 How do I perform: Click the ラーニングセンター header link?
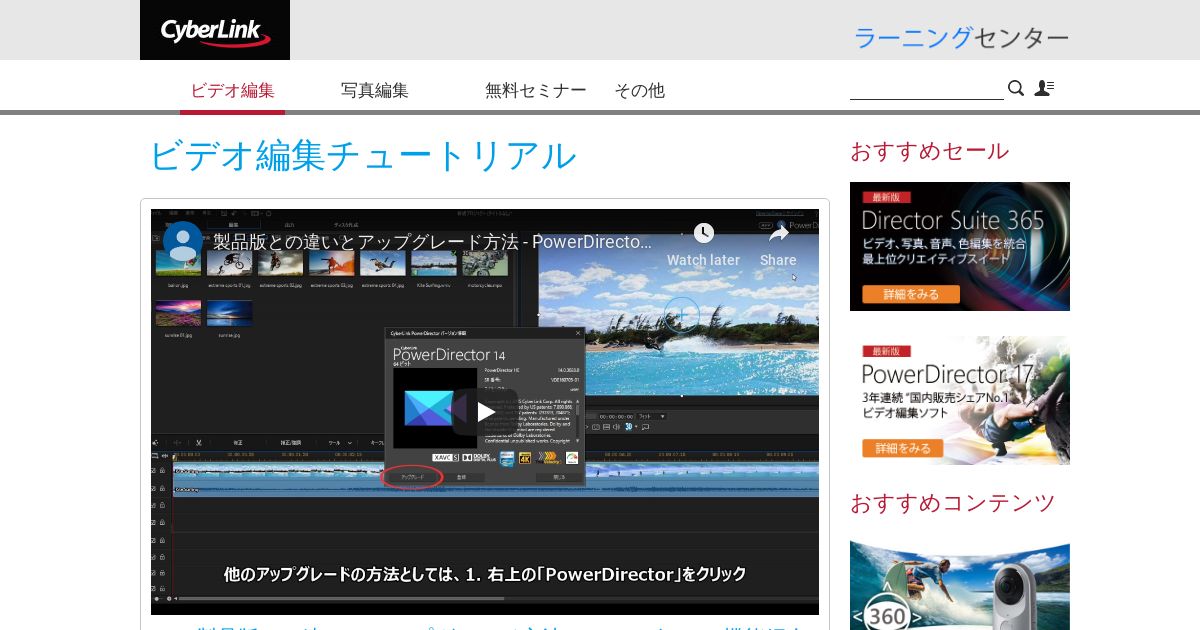click(961, 38)
